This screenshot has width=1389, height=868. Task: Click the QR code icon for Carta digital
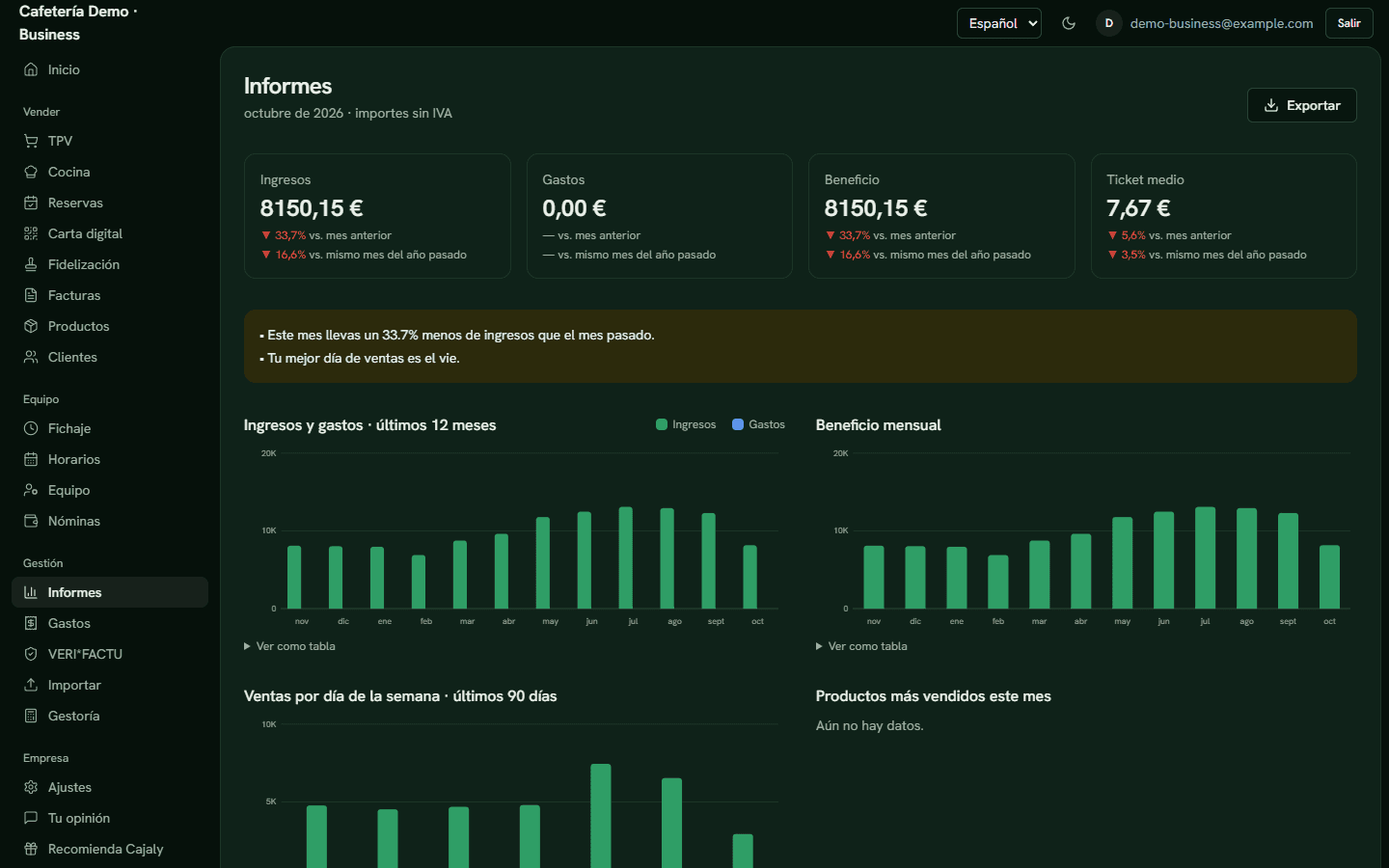[31, 233]
